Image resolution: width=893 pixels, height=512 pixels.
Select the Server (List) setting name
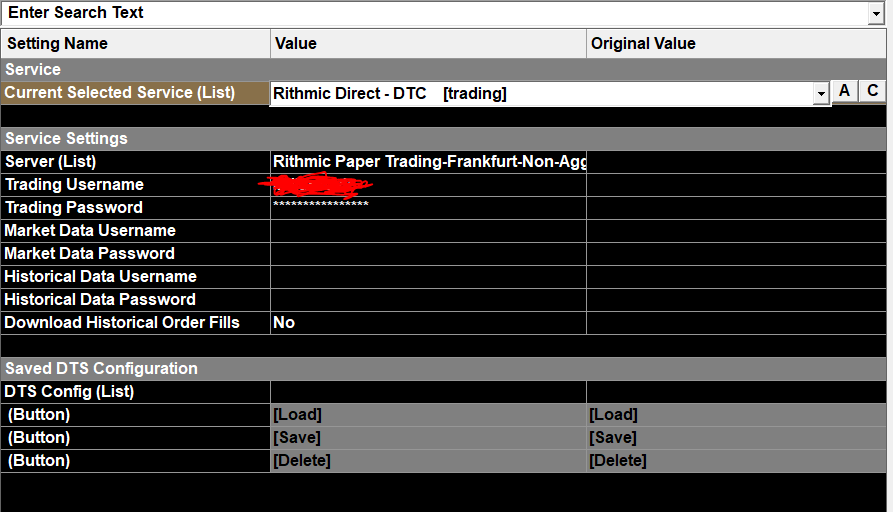pos(136,162)
